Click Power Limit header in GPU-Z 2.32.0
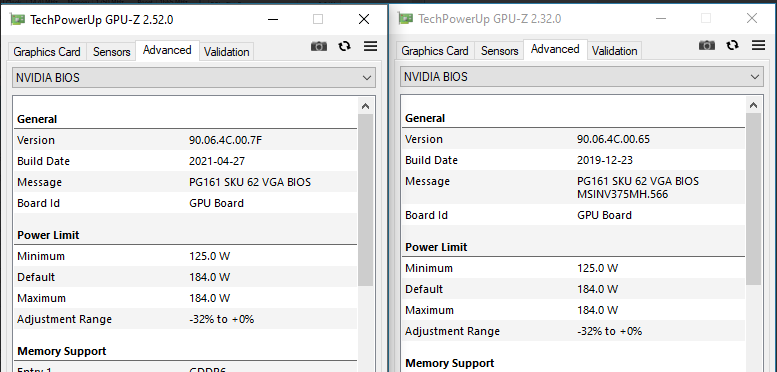The width and height of the screenshot is (777, 372). coord(436,247)
